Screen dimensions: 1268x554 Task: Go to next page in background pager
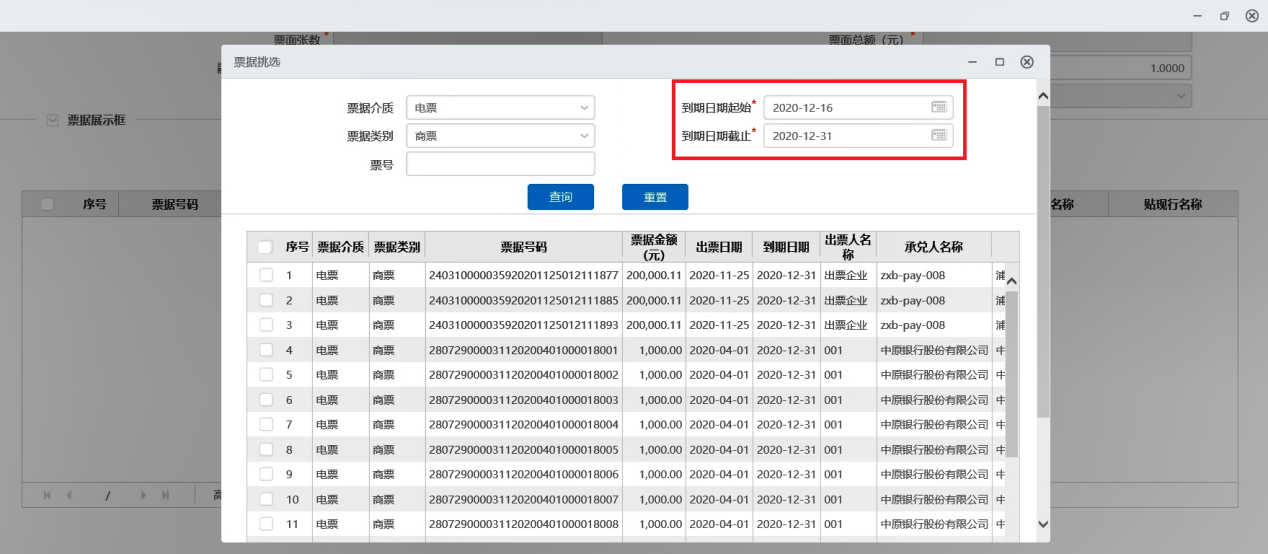(x=144, y=495)
